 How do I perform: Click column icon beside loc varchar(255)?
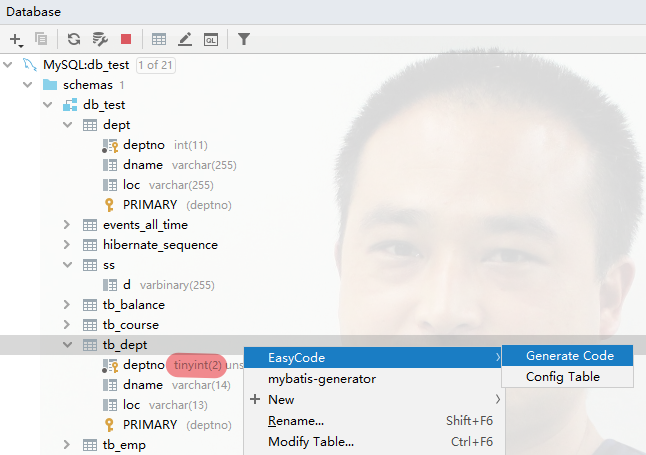click(110, 185)
